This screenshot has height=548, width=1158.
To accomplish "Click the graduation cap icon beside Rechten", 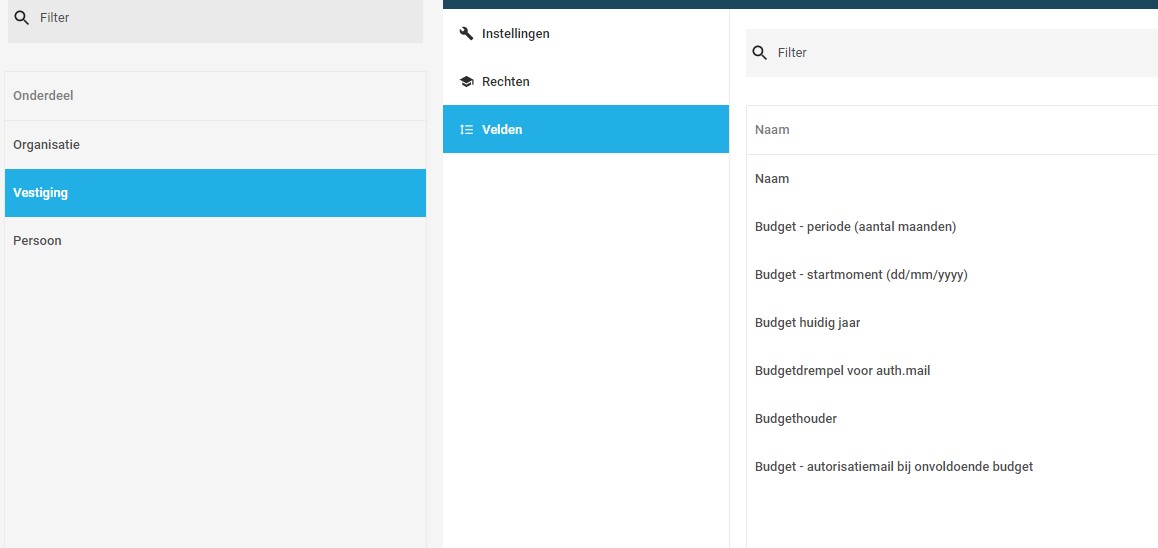I will pos(466,81).
